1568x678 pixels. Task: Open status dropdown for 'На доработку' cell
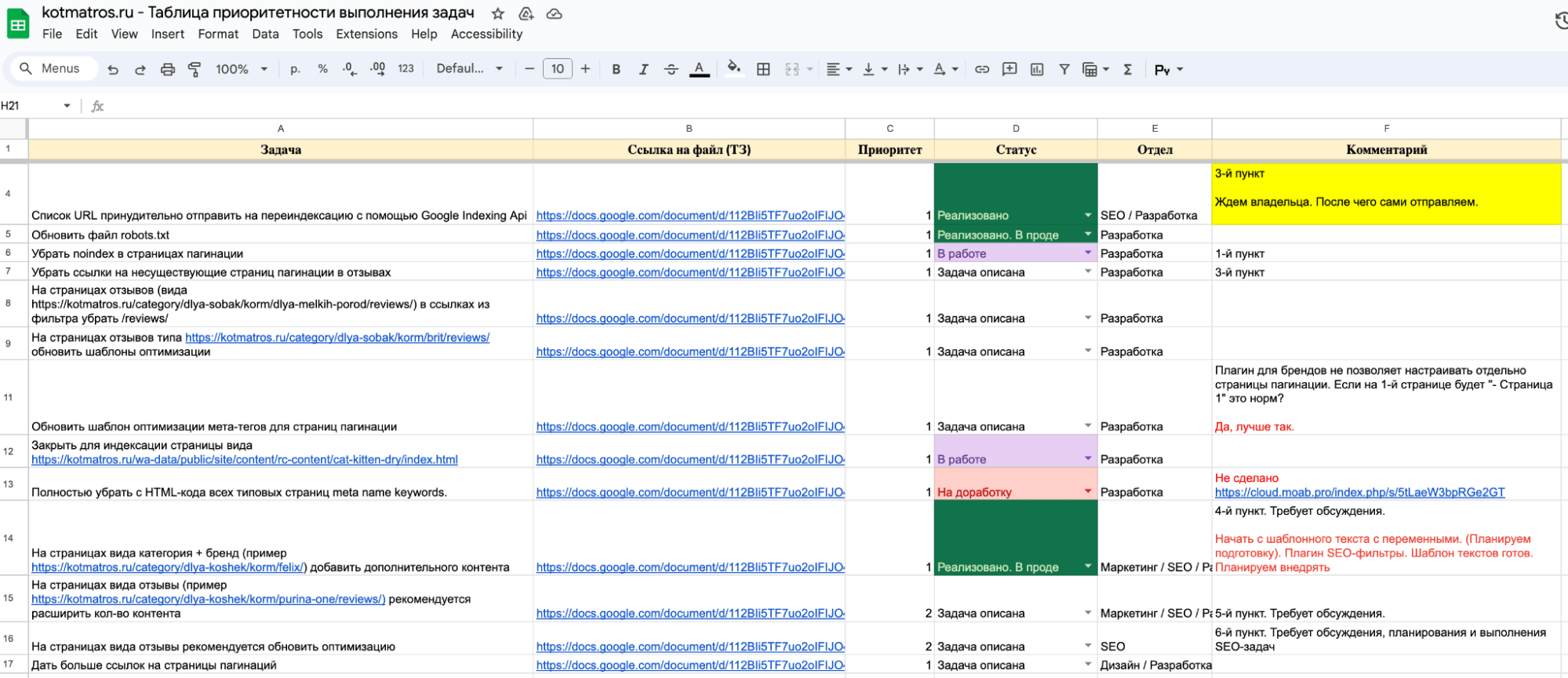click(x=1087, y=492)
